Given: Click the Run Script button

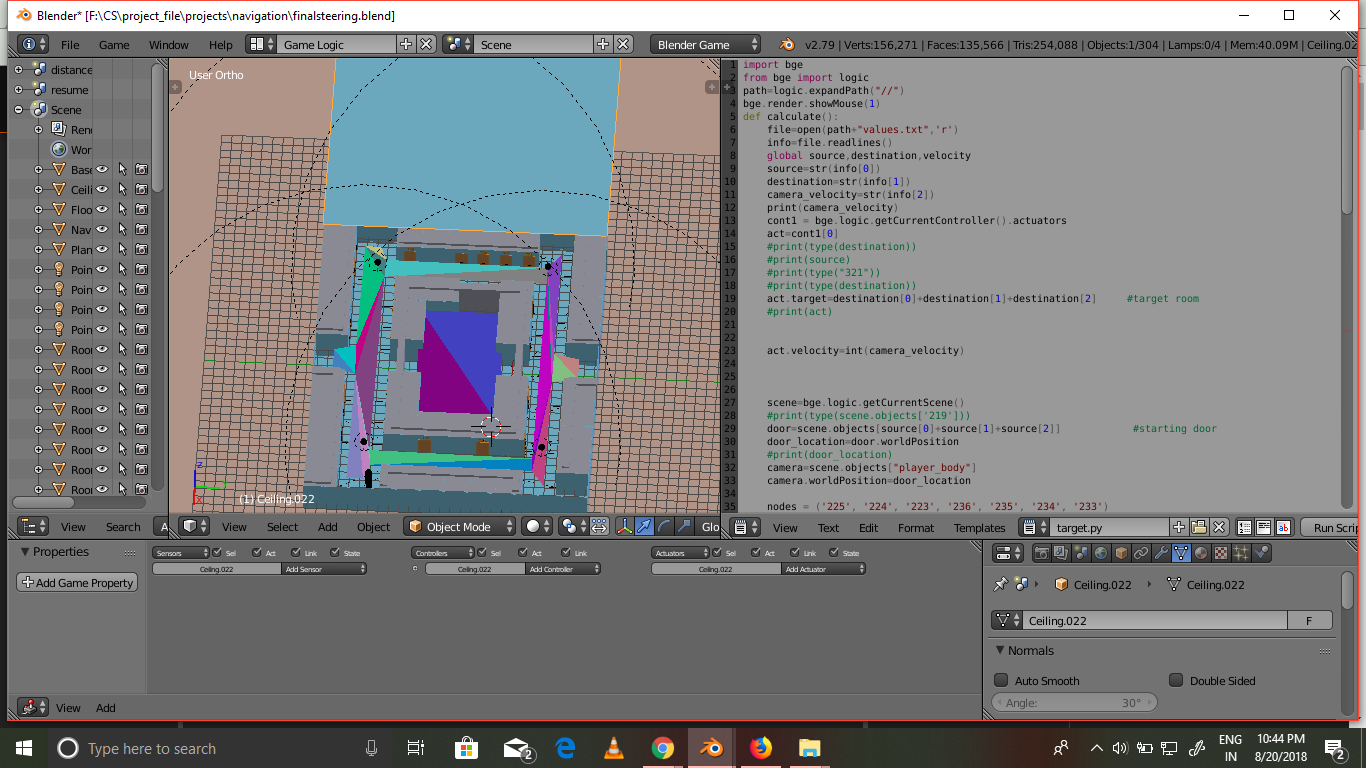Looking at the screenshot, I should pyautogui.click(x=1330, y=527).
